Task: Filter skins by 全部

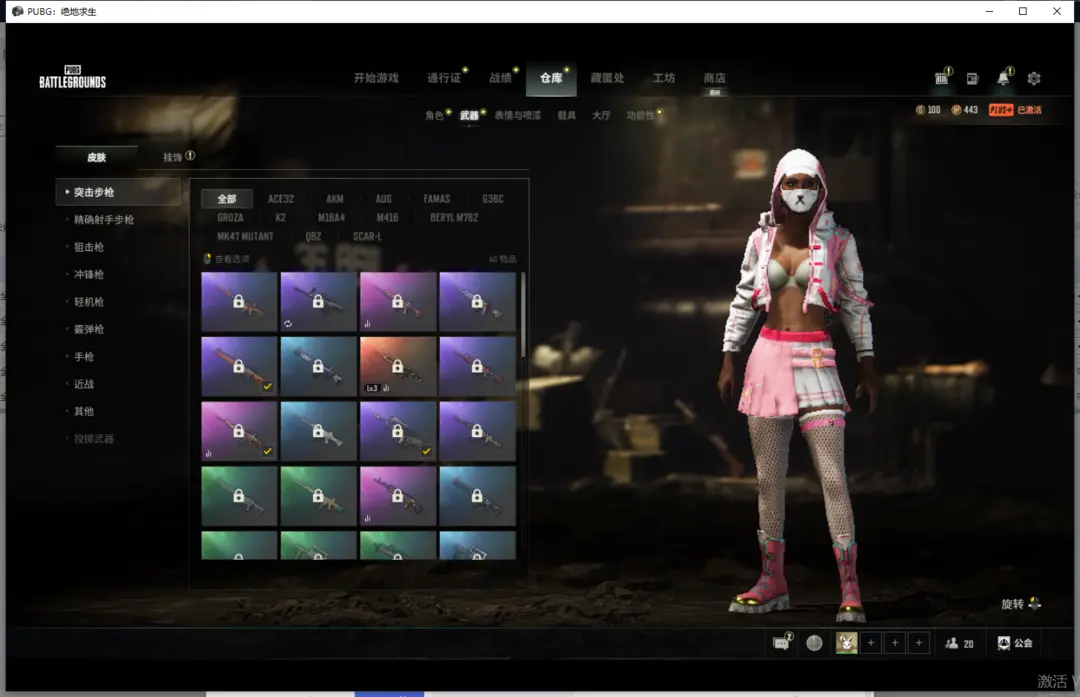Action: coord(227,199)
